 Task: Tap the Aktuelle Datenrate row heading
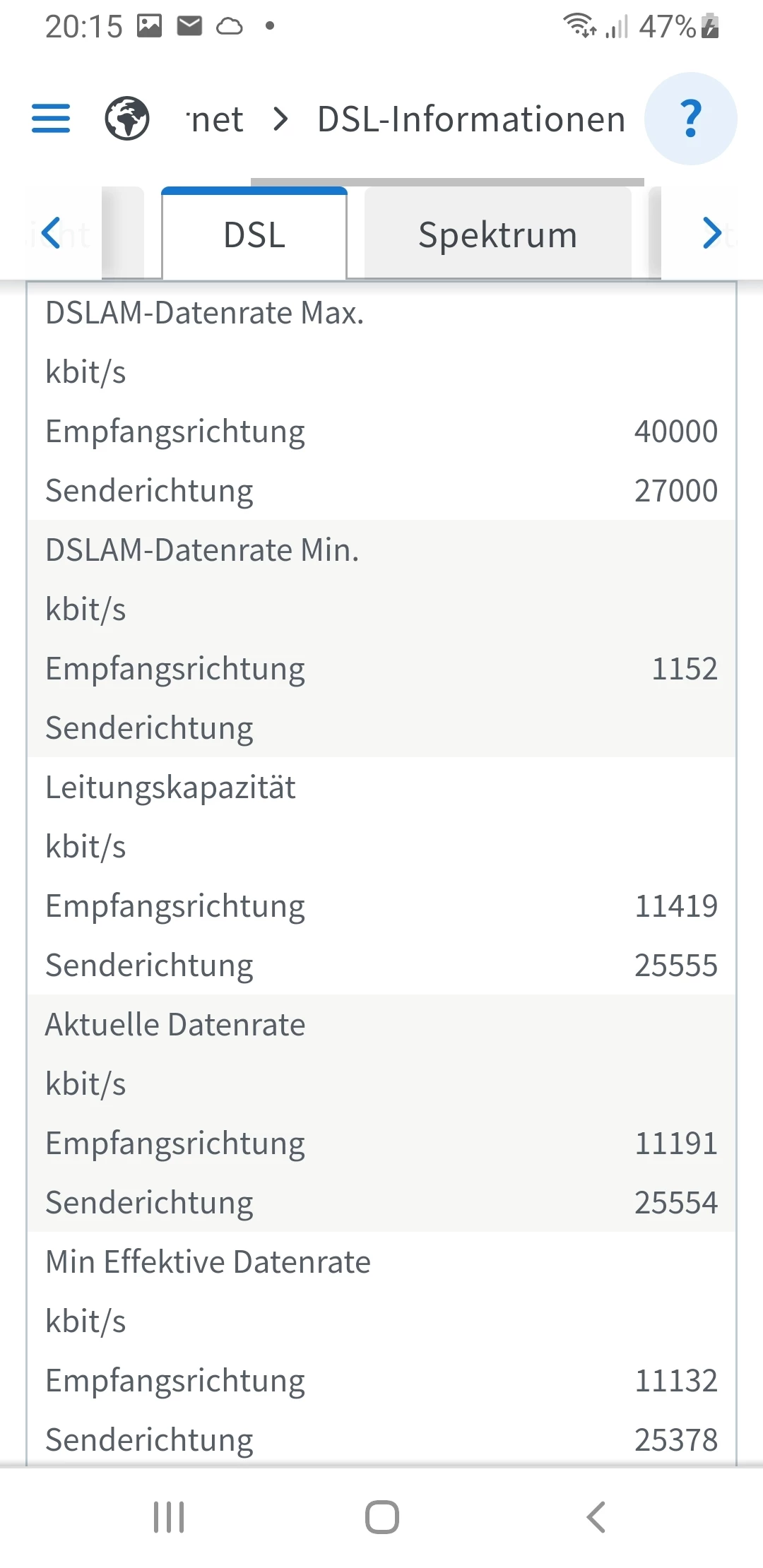point(175,1024)
